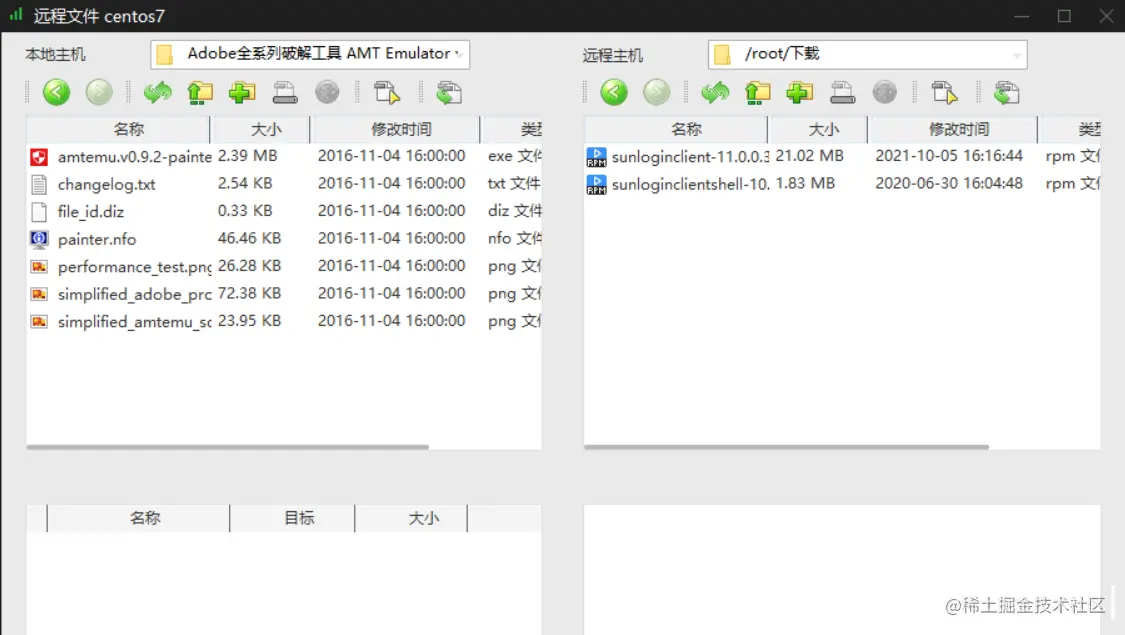Click transfer queue 大小 column header

click(x=411, y=518)
